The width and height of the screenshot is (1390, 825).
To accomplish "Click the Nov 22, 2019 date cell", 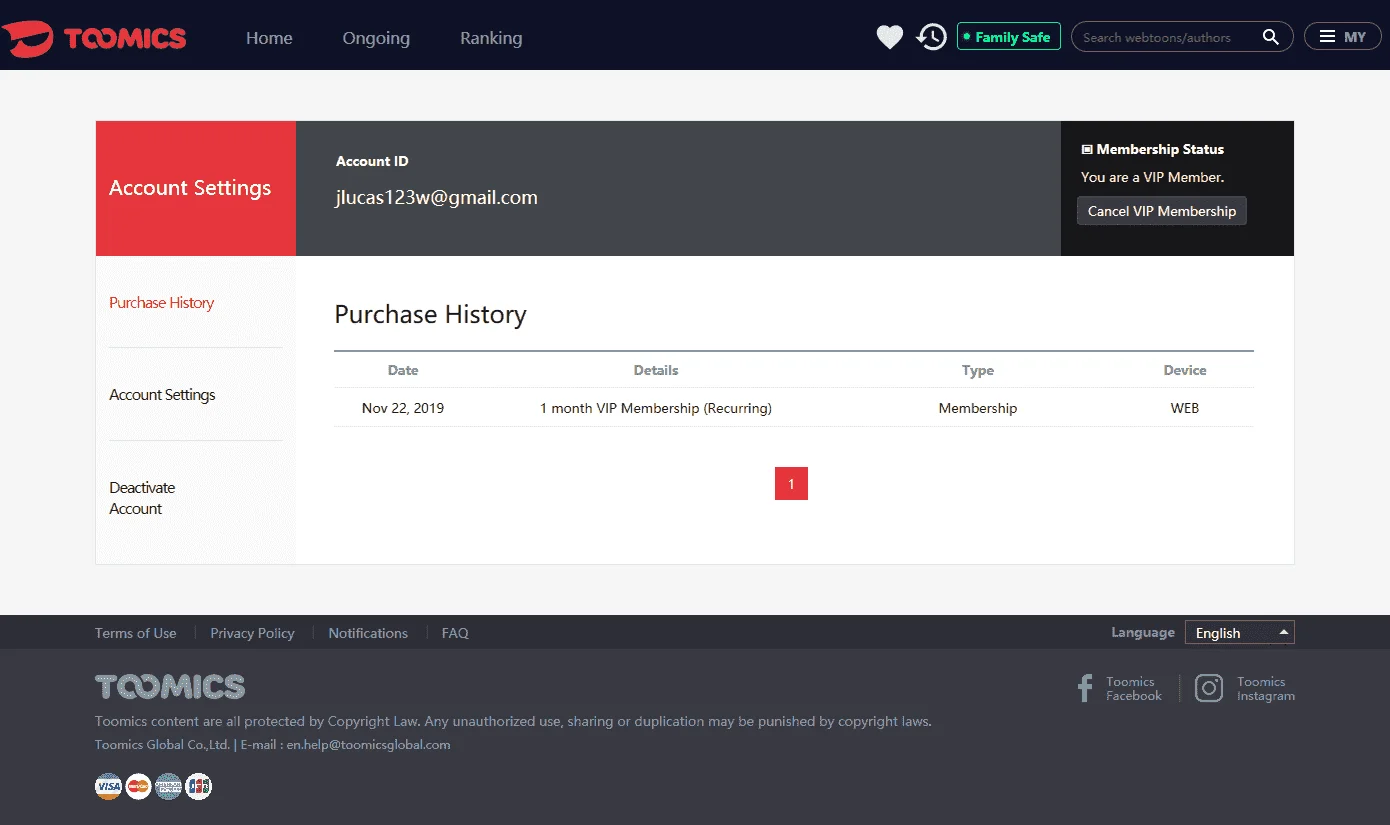I will 403,408.
